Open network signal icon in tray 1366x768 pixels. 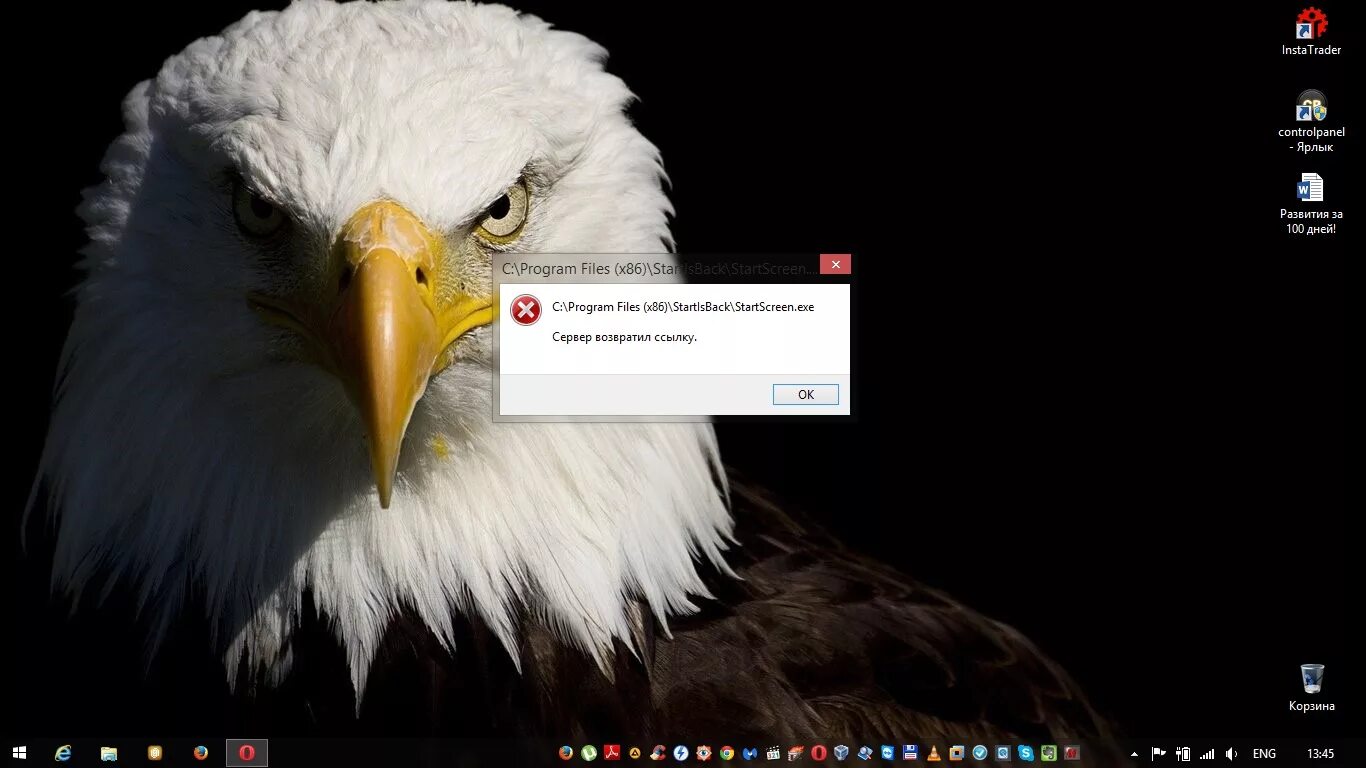[1207, 754]
